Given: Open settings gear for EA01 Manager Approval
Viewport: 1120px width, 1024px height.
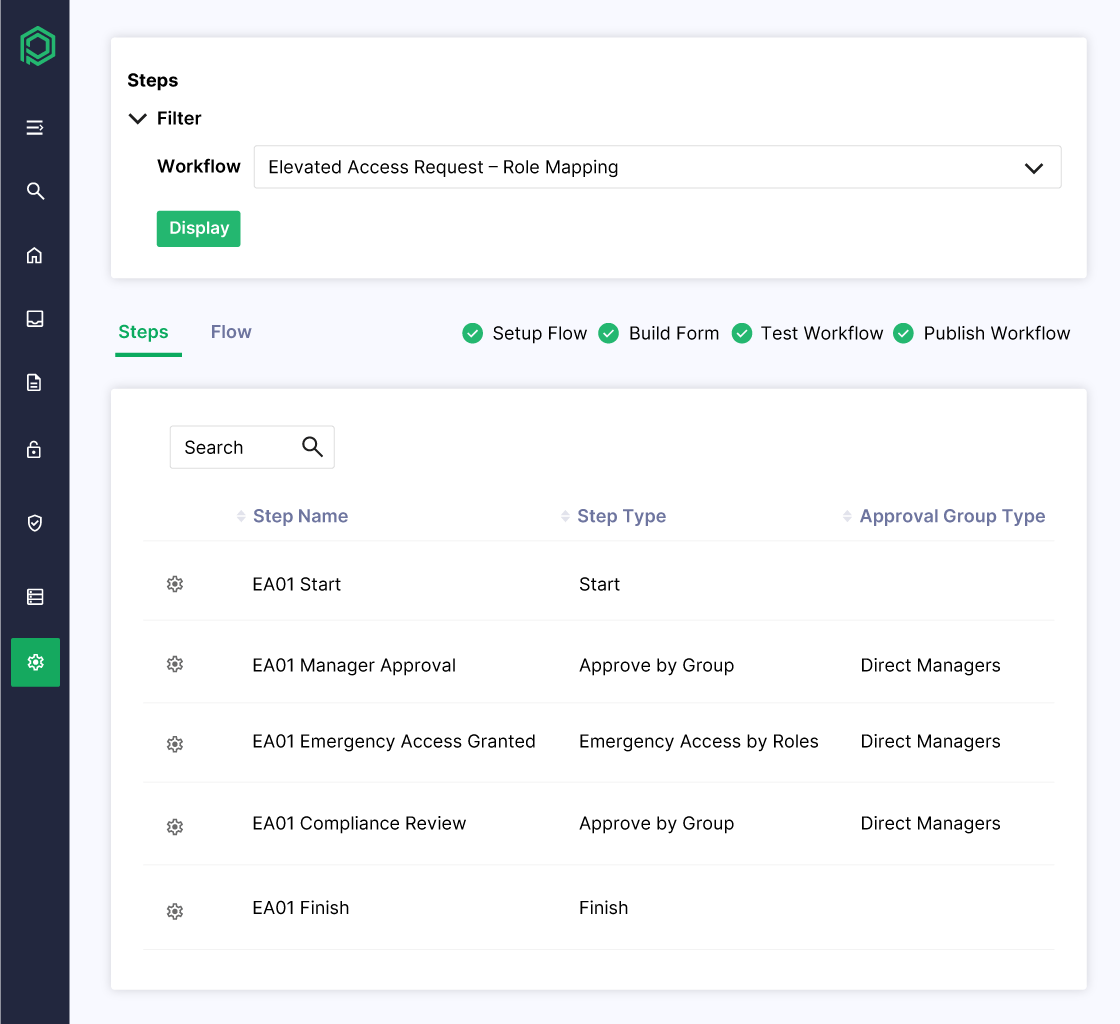Looking at the screenshot, I should coord(175,664).
